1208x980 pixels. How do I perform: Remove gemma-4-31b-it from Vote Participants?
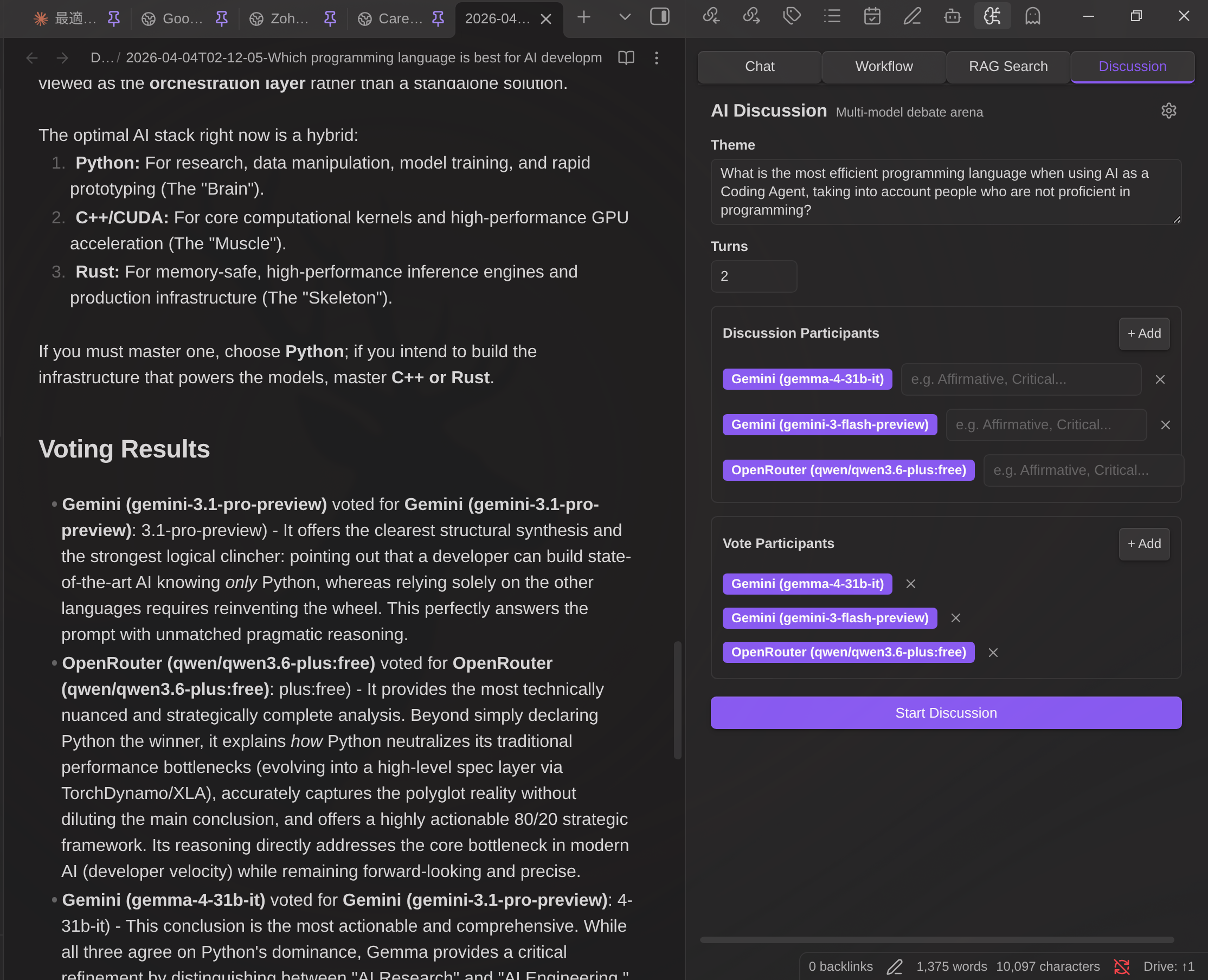point(910,584)
